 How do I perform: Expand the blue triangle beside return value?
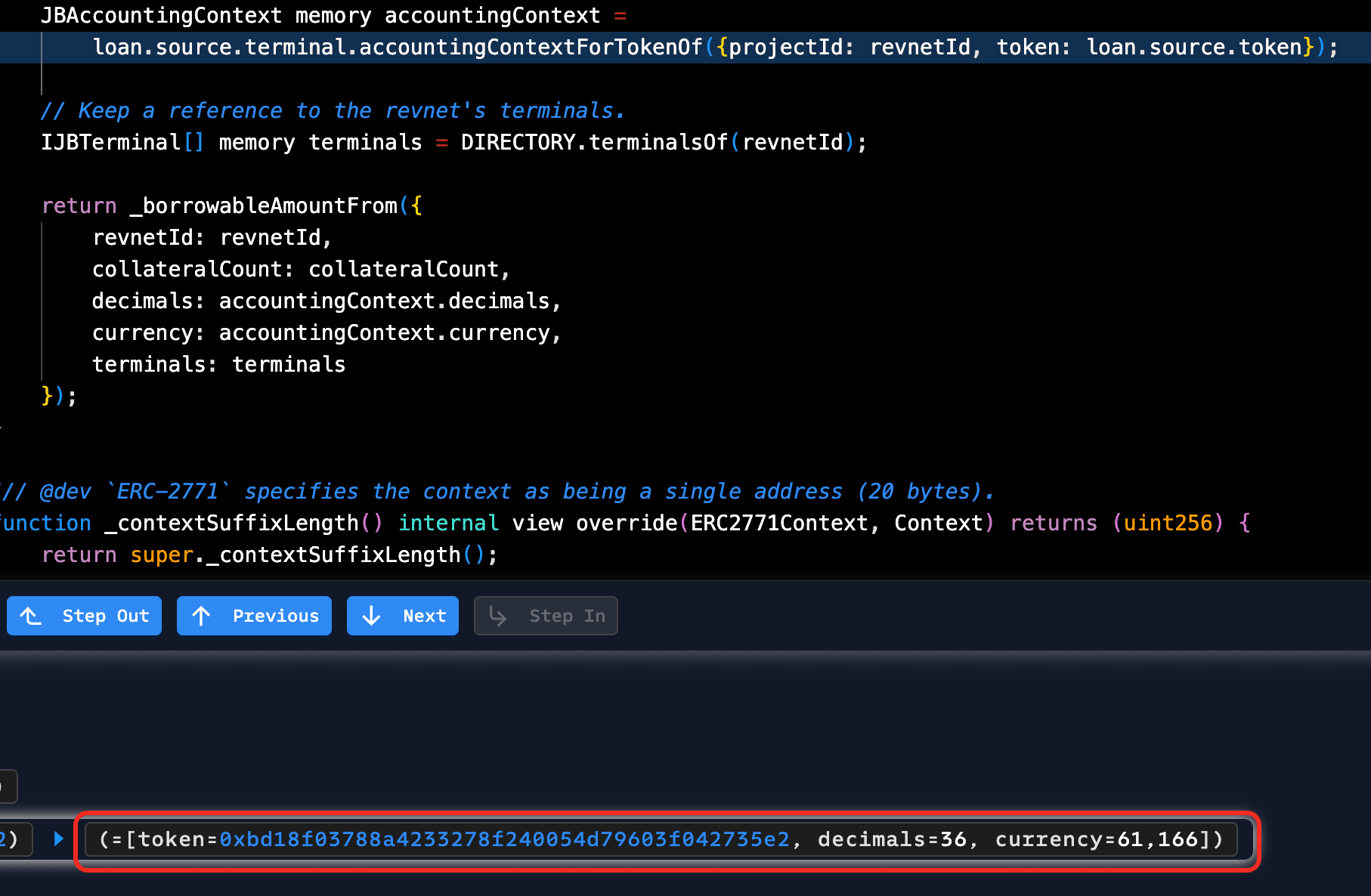(x=59, y=839)
